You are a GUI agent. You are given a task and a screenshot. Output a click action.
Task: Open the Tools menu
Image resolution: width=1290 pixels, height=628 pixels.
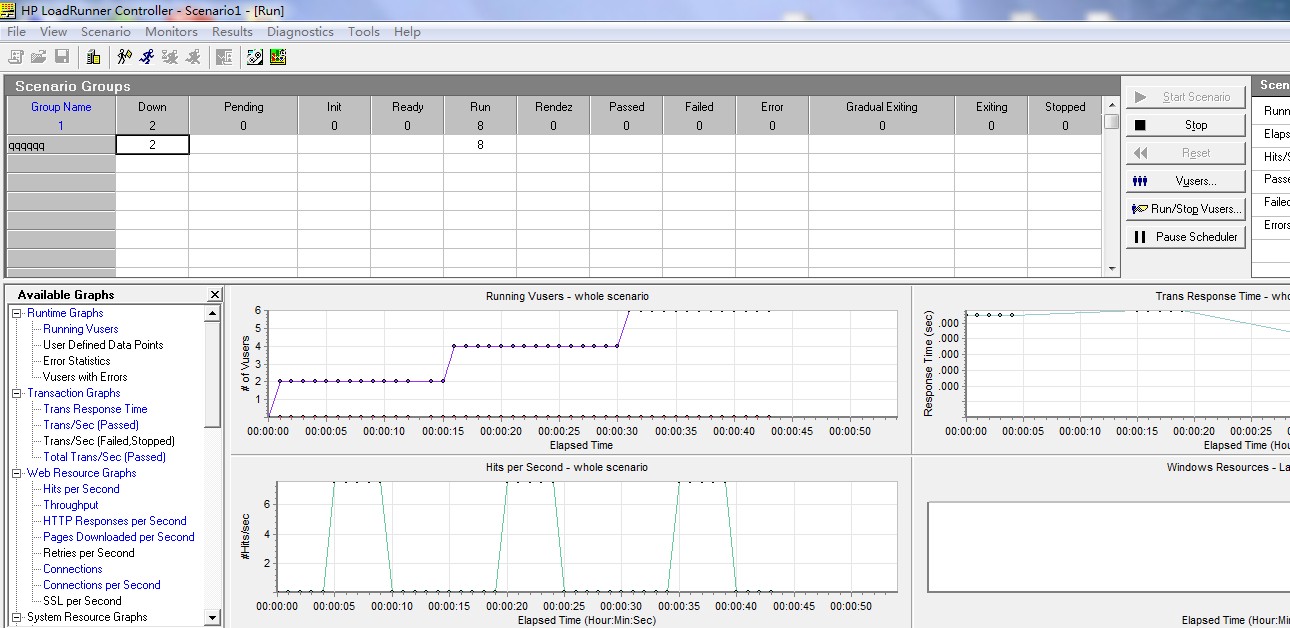click(364, 31)
